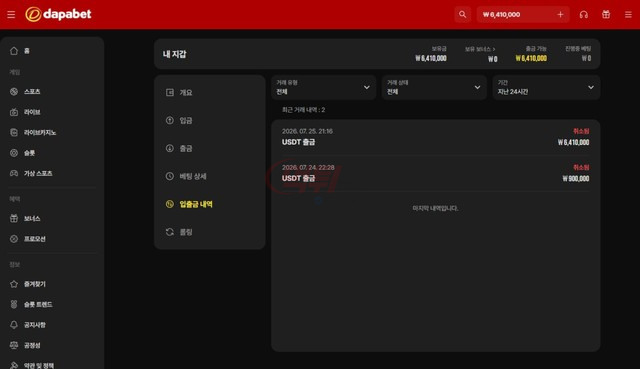Viewport: 640px width, 369px height.
Task: Select 입금 deposit in wallet menu
Action: [209, 120]
